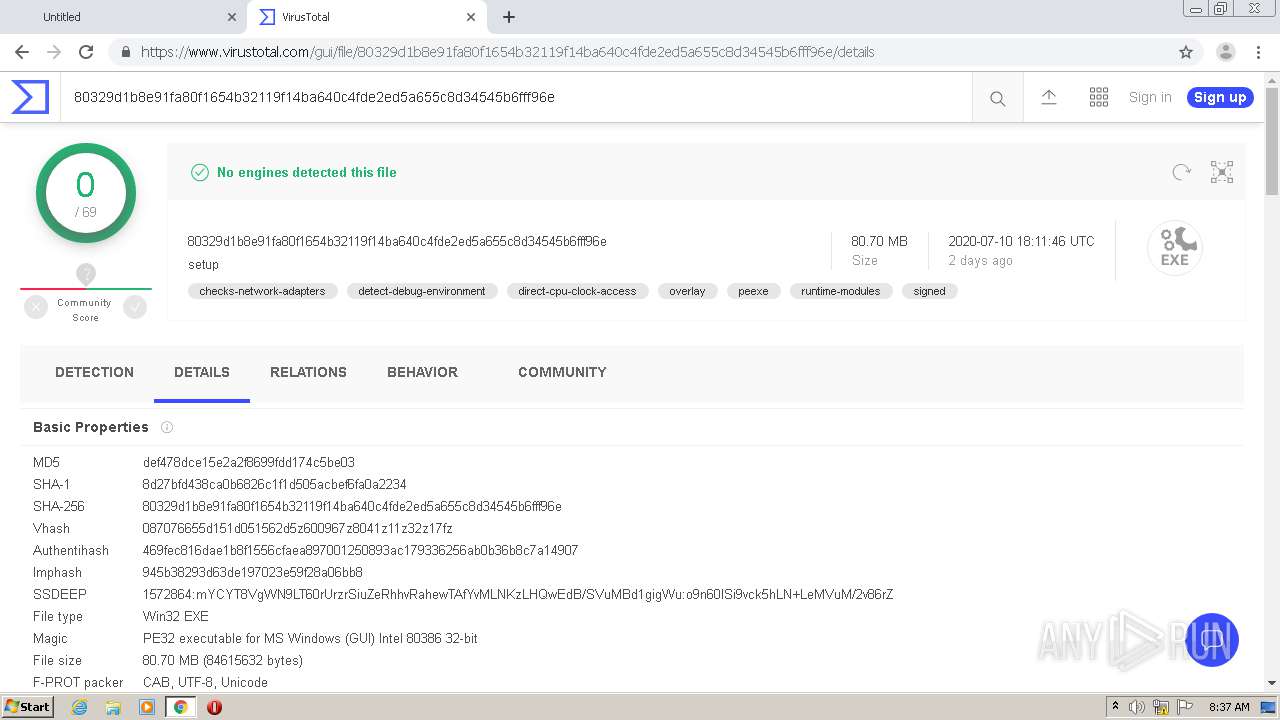Click the SSDEEP value
Image resolution: width=1280 pixels, height=720 pixels.
pos(518,594)
